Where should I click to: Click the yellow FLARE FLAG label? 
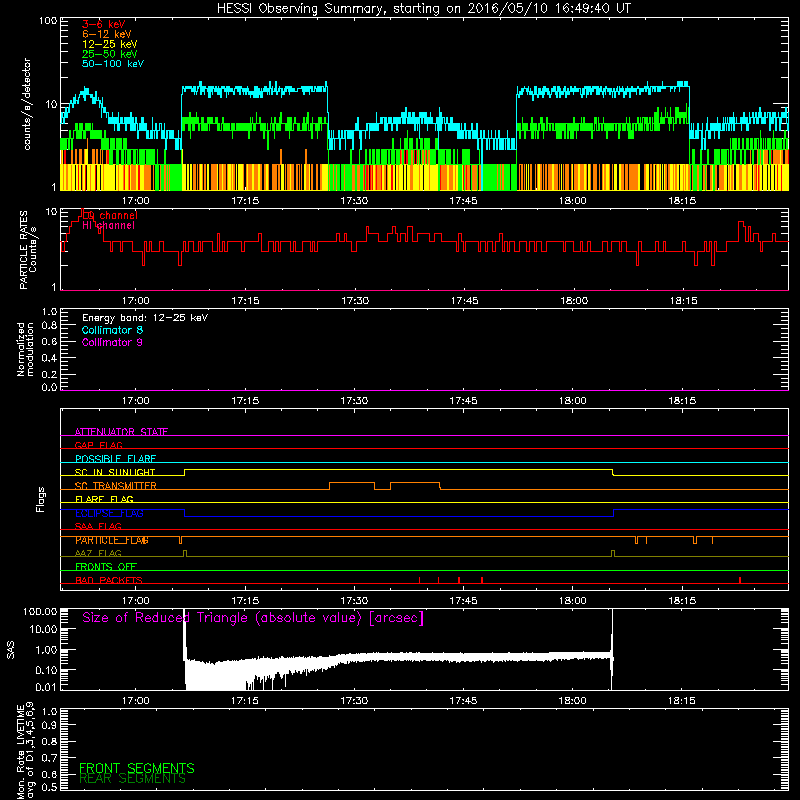tap(104, 499)
